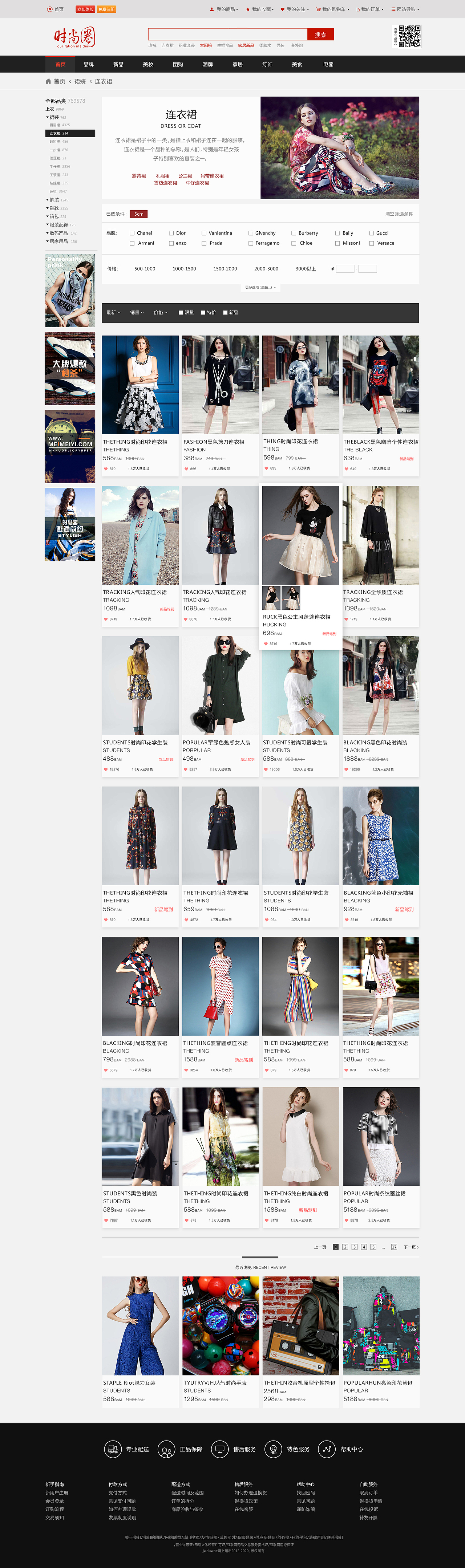Click heart icon under BLACKING蓝色小印花无袖裙

click(x=346, y=920)
